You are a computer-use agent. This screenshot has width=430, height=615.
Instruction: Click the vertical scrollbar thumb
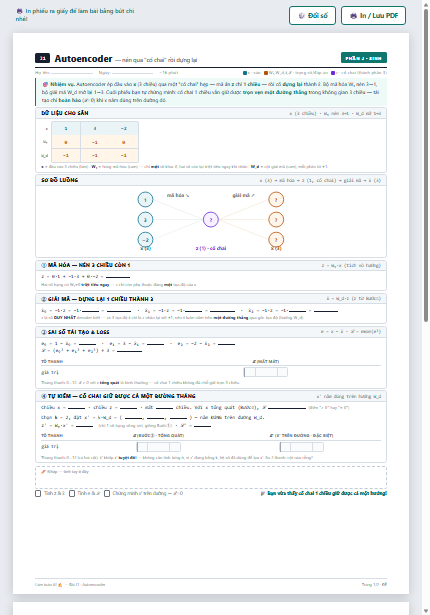(x=426, y=165)
